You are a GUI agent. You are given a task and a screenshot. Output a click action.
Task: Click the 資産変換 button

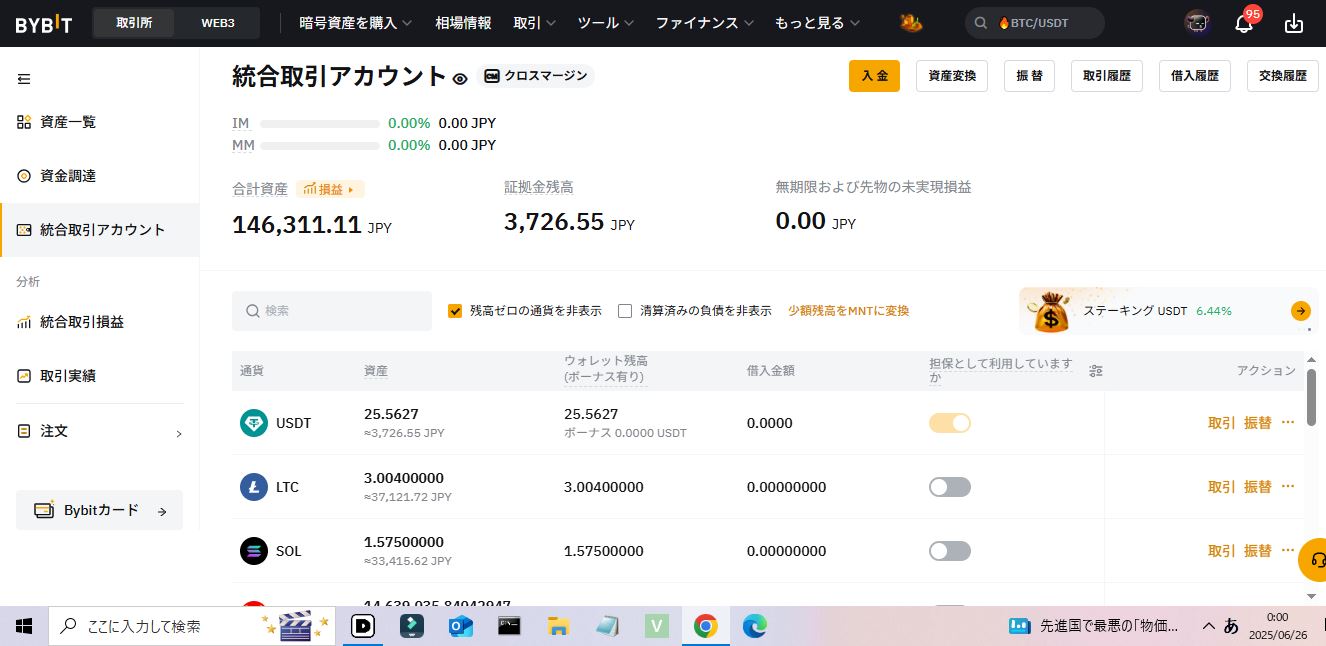click(x=951, y=76)
